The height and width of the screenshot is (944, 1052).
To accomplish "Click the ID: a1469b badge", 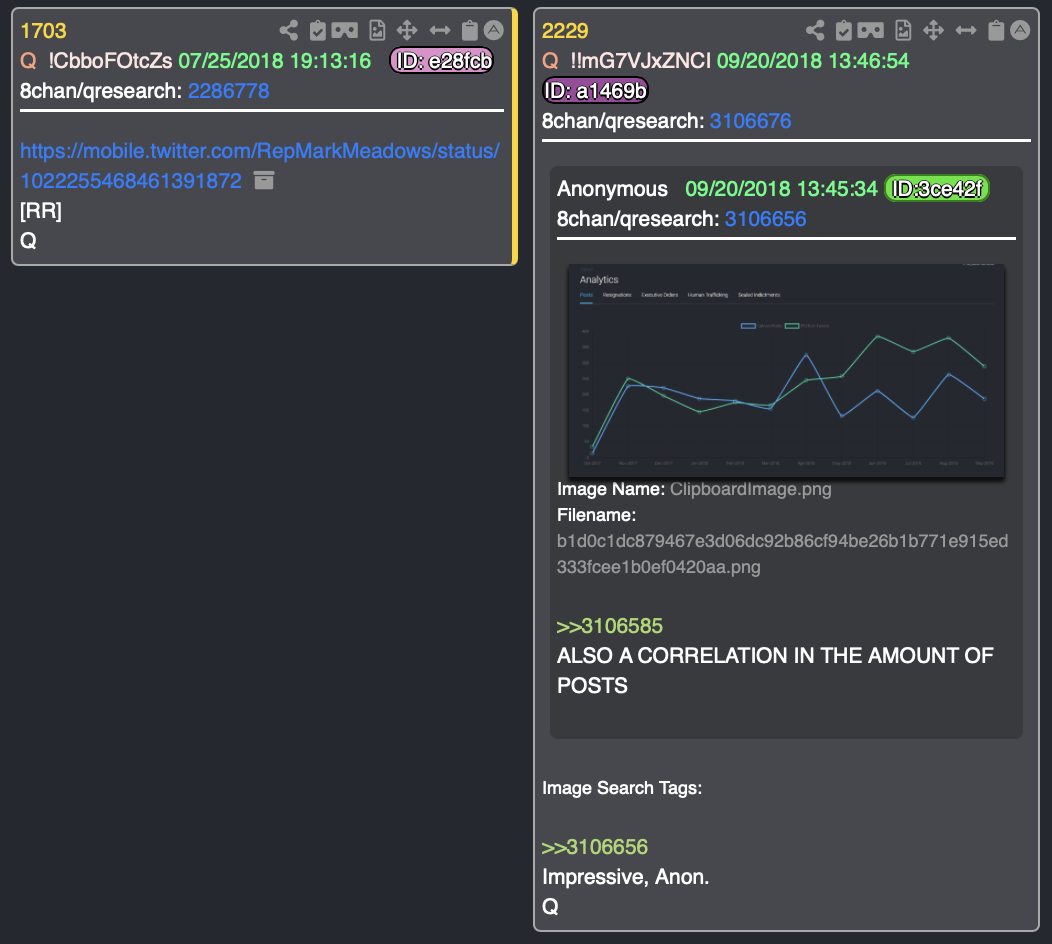I will tap(595, 91).
